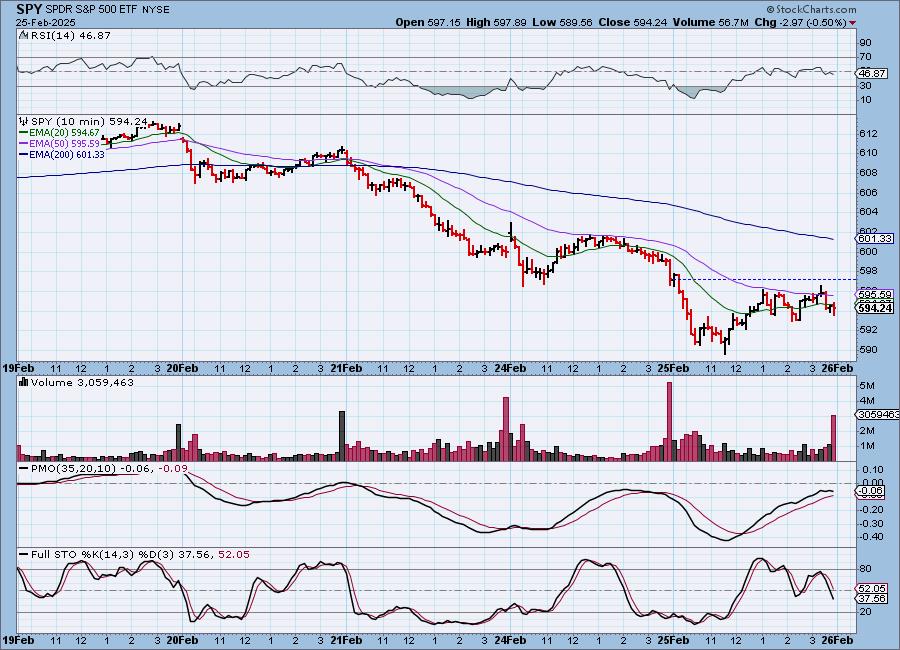The width and height of the screenshot is (900, 650).
Task: Click the 'Low 589.56' header value
Action: click(562, 22)
